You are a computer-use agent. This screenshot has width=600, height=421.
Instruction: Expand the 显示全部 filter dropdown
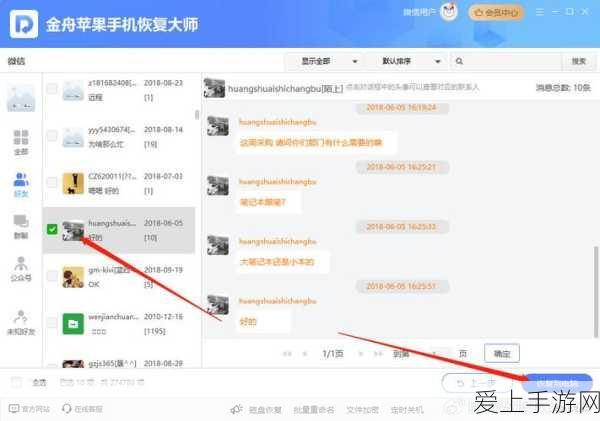tap(325, 61)
